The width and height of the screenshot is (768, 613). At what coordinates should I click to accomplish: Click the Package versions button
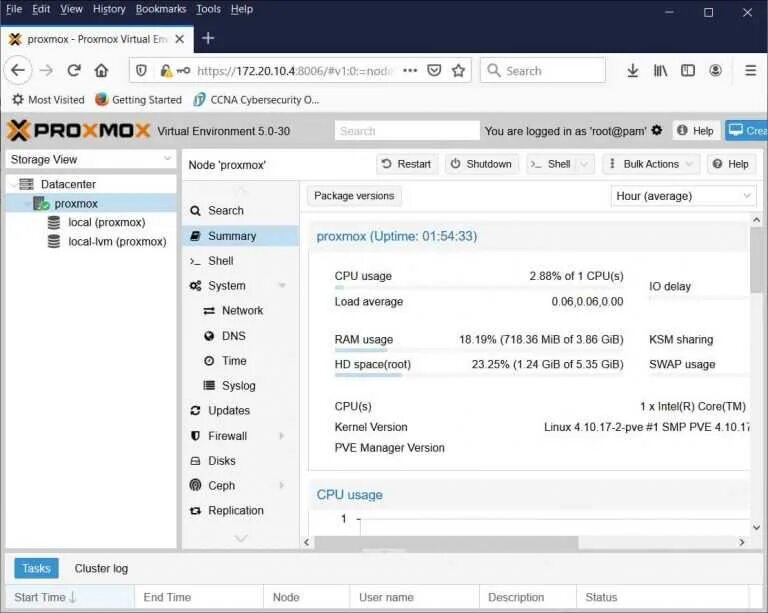[x=354, y=196]
